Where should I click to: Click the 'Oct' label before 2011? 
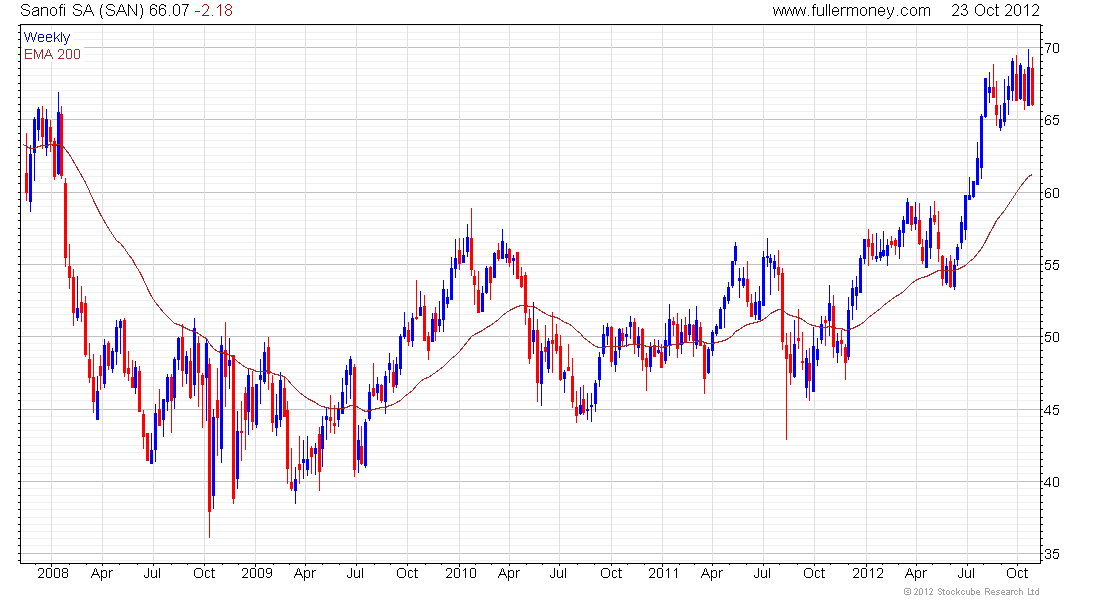tap(611, 573)
